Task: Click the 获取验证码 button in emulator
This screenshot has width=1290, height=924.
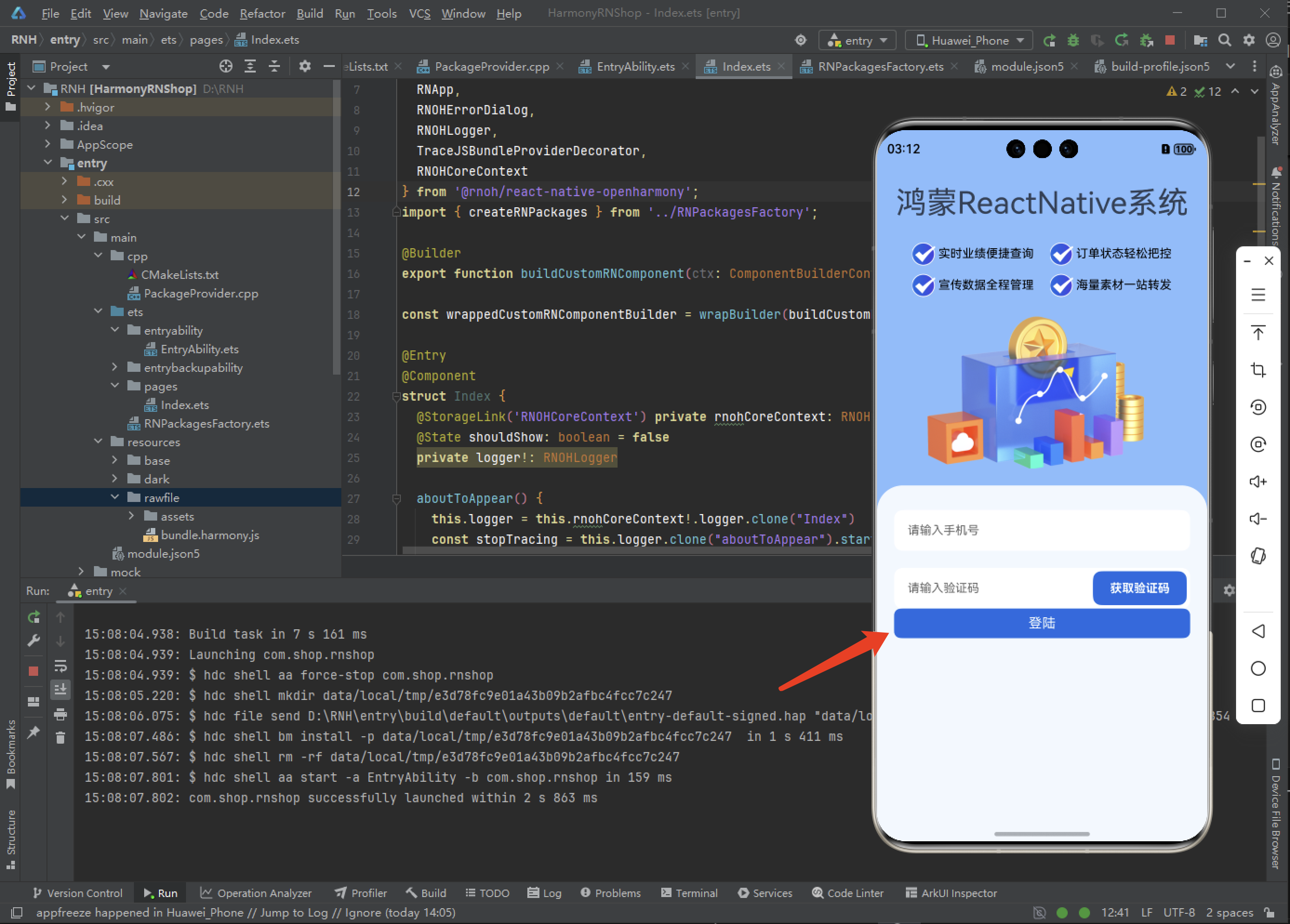Action: click(1139, 587)
